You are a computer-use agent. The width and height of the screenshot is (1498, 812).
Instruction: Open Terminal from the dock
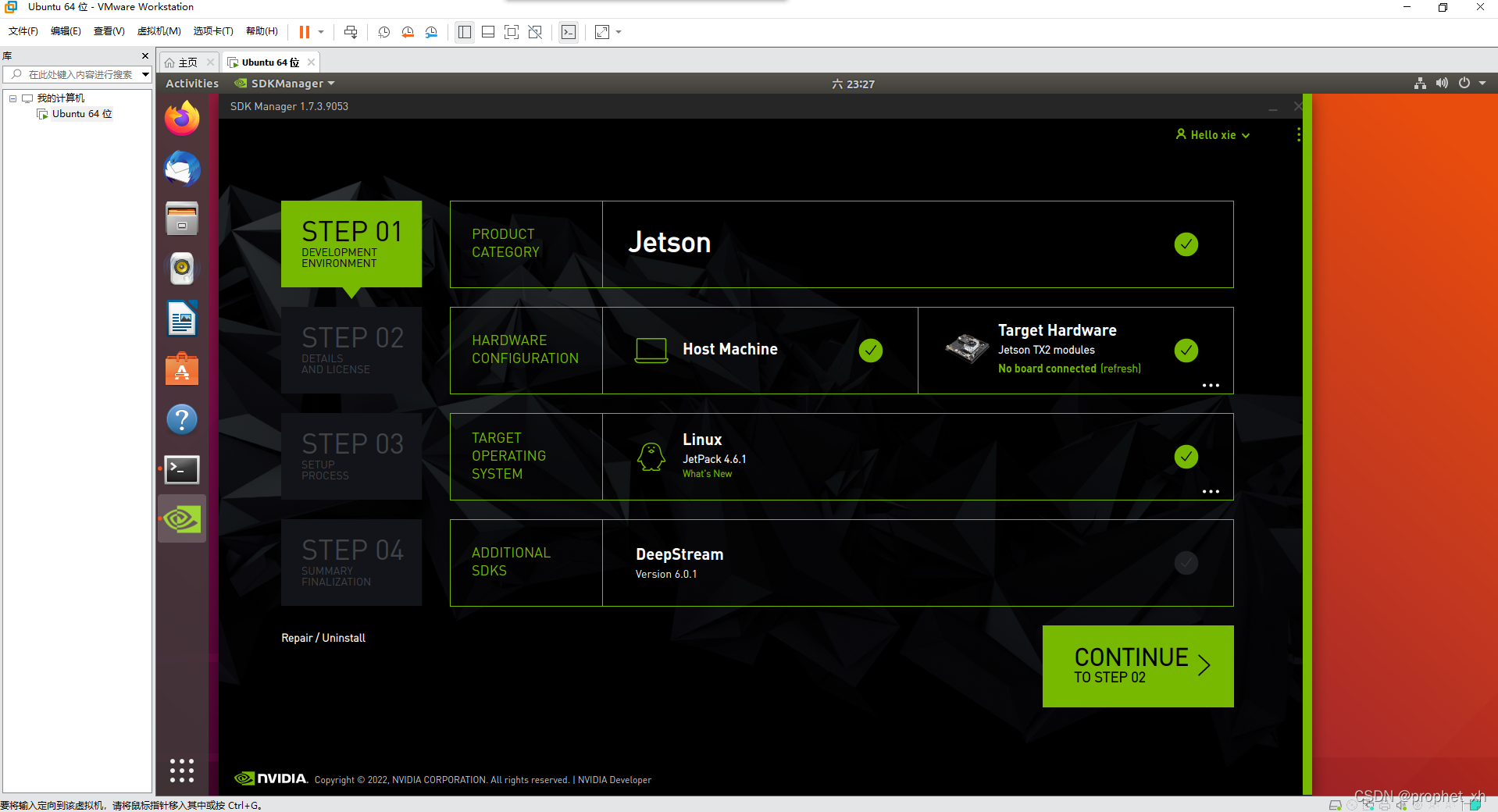(182, 469)
